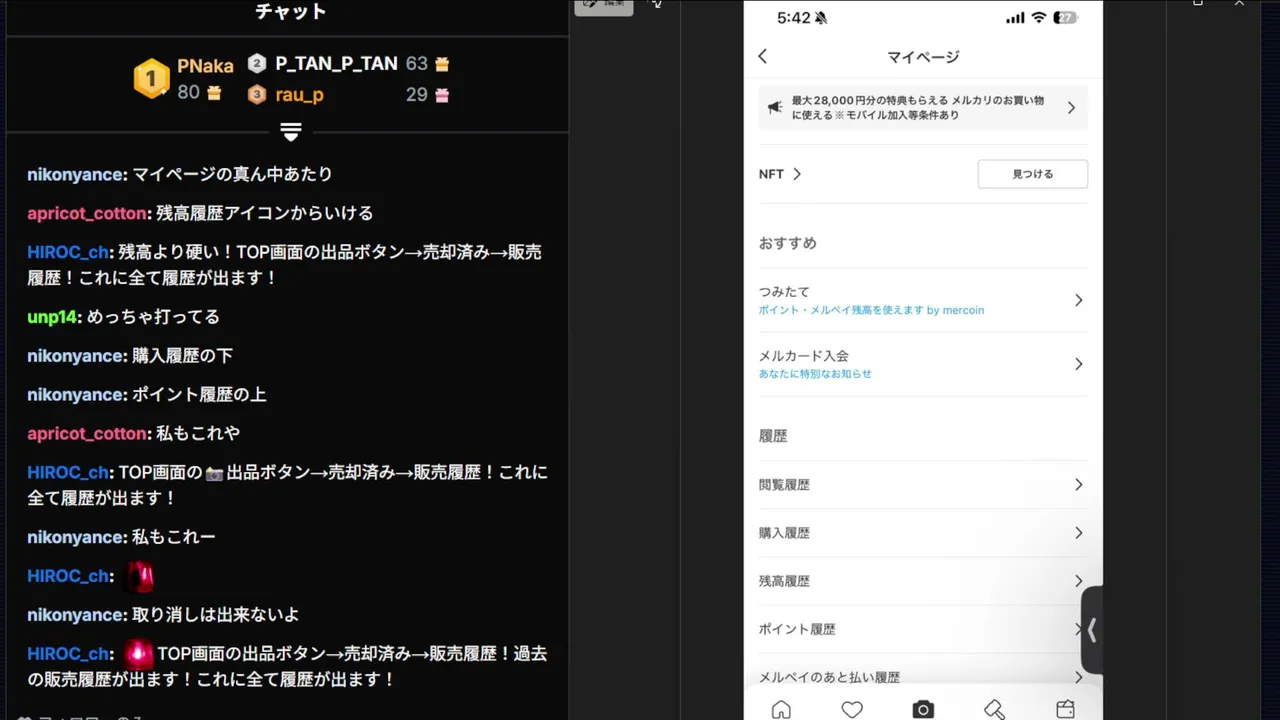Click the bronze rank 3 badge beside rau_p
Viewport: 1280px width, 720px height.
pos(257,95)
